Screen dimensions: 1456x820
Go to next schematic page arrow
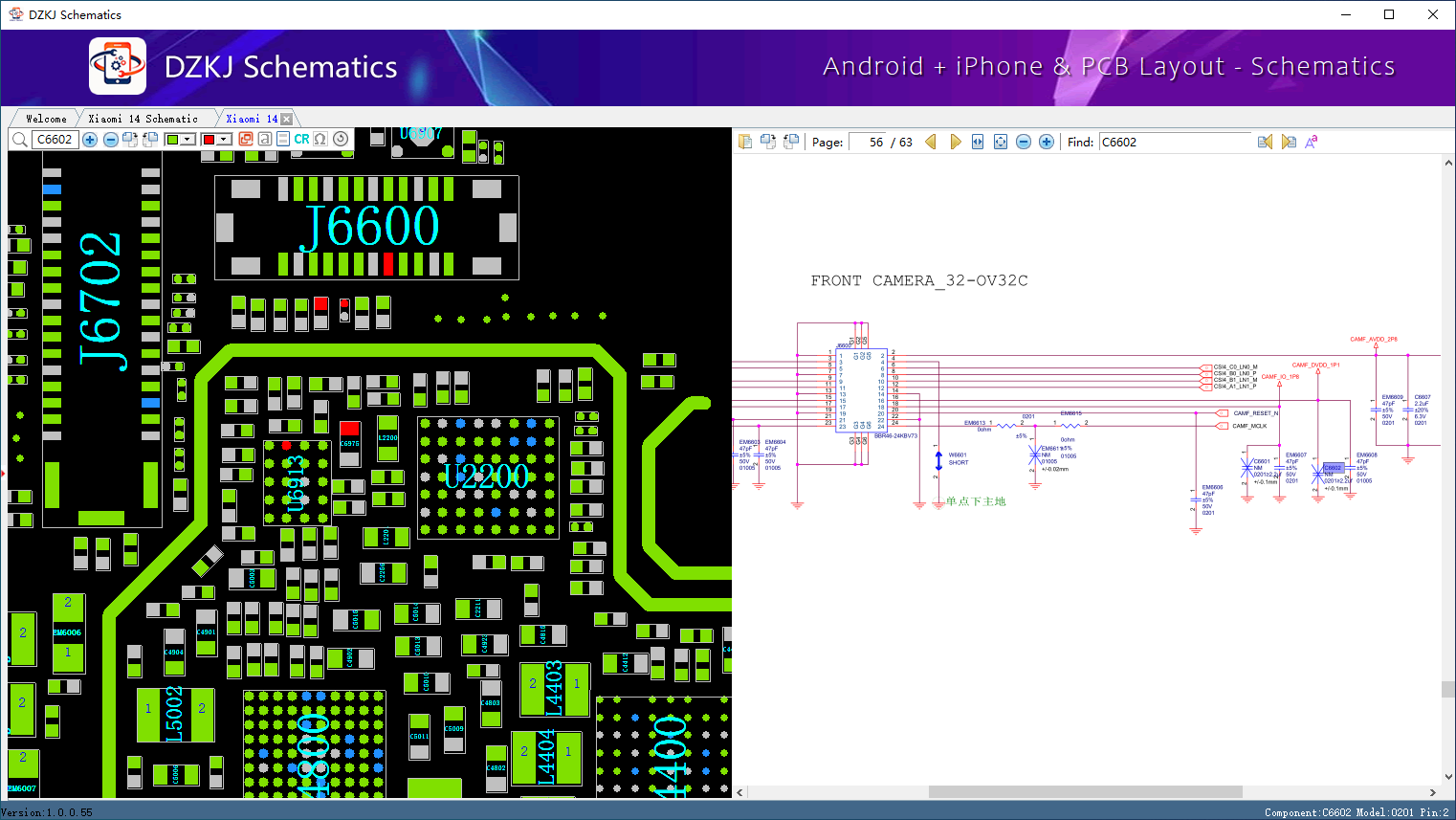(x=955, y=142)
